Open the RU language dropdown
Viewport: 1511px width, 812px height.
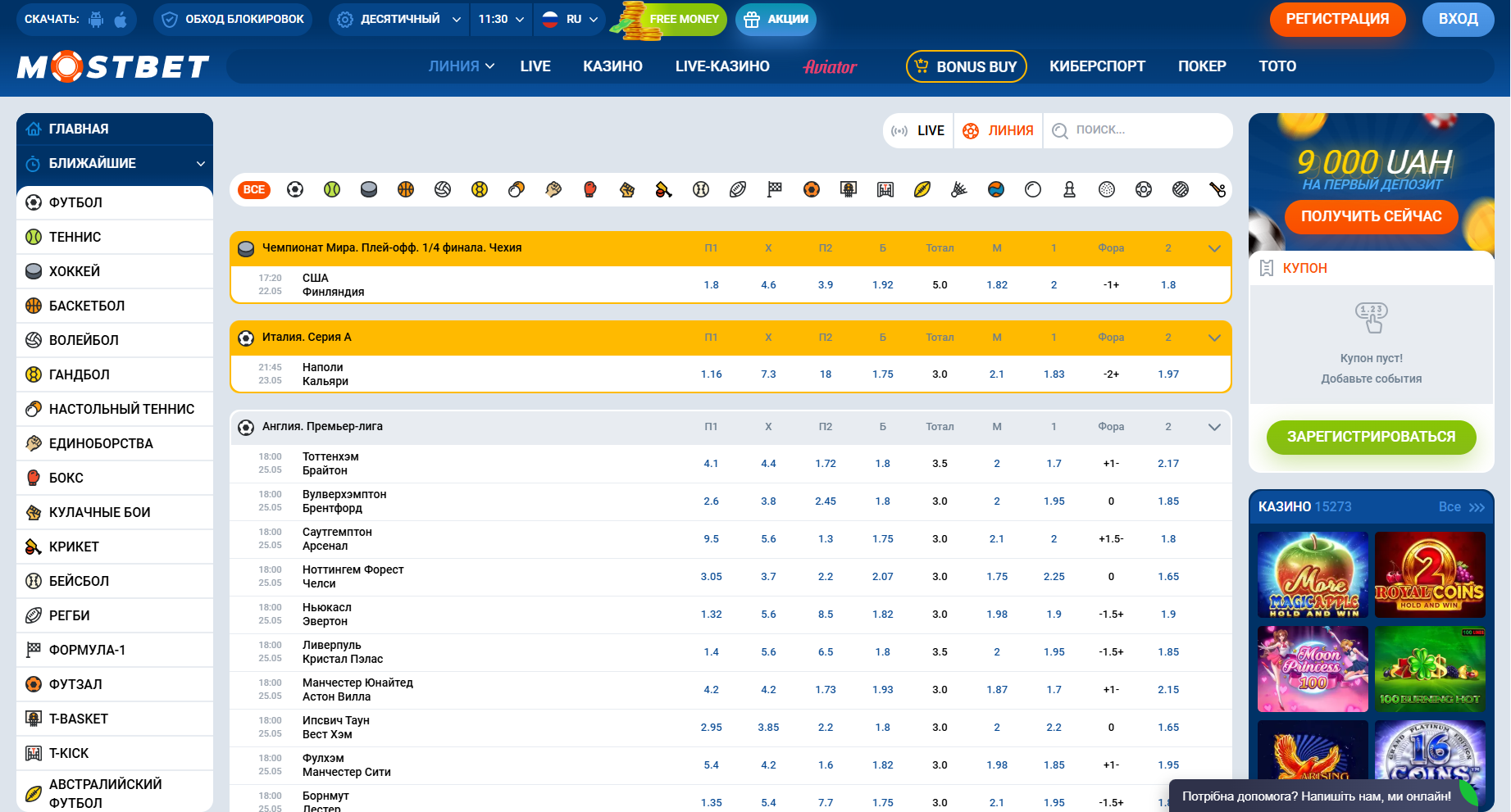point(570,19)
